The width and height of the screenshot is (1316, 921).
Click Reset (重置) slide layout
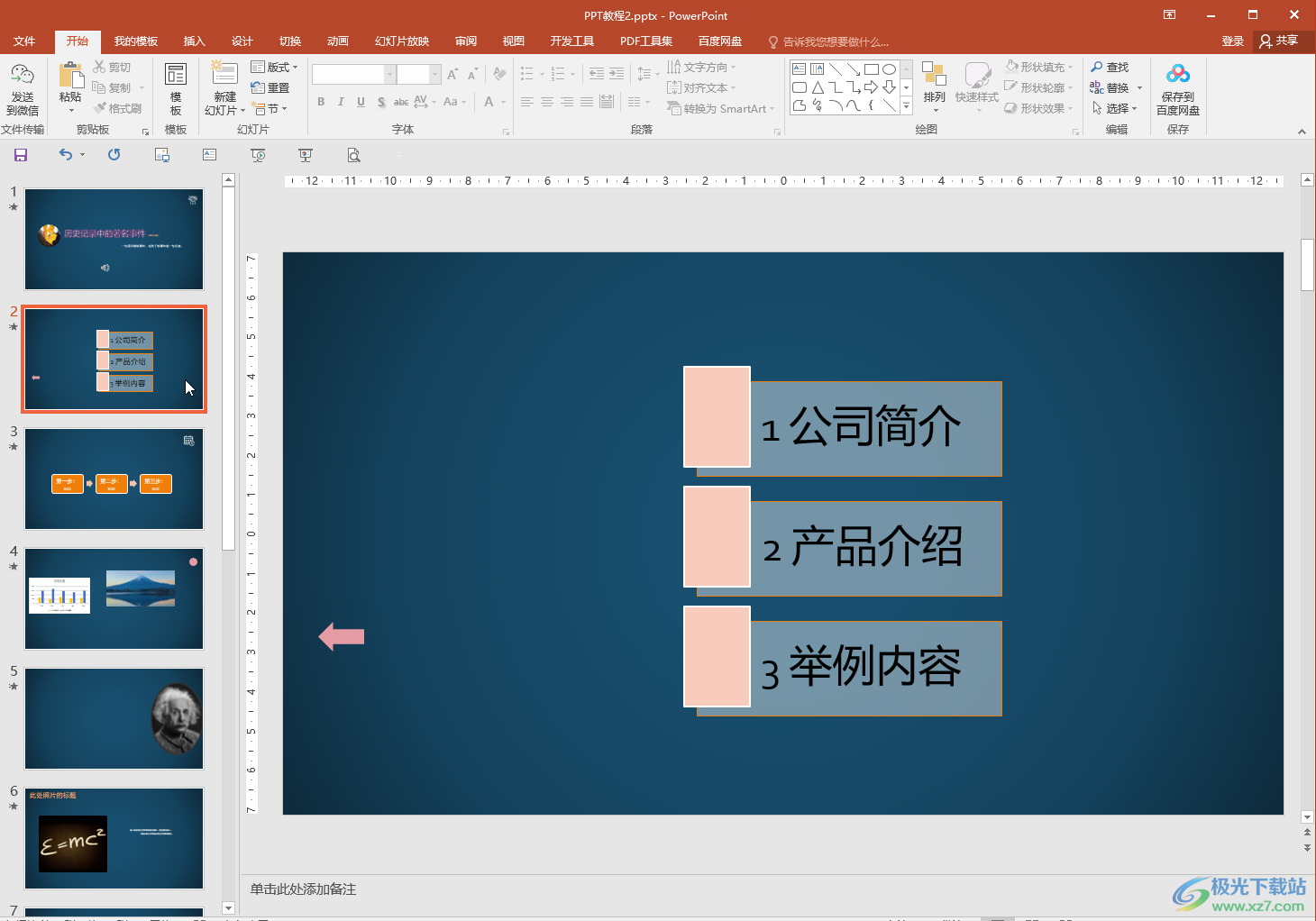click(x=270, y=87)
